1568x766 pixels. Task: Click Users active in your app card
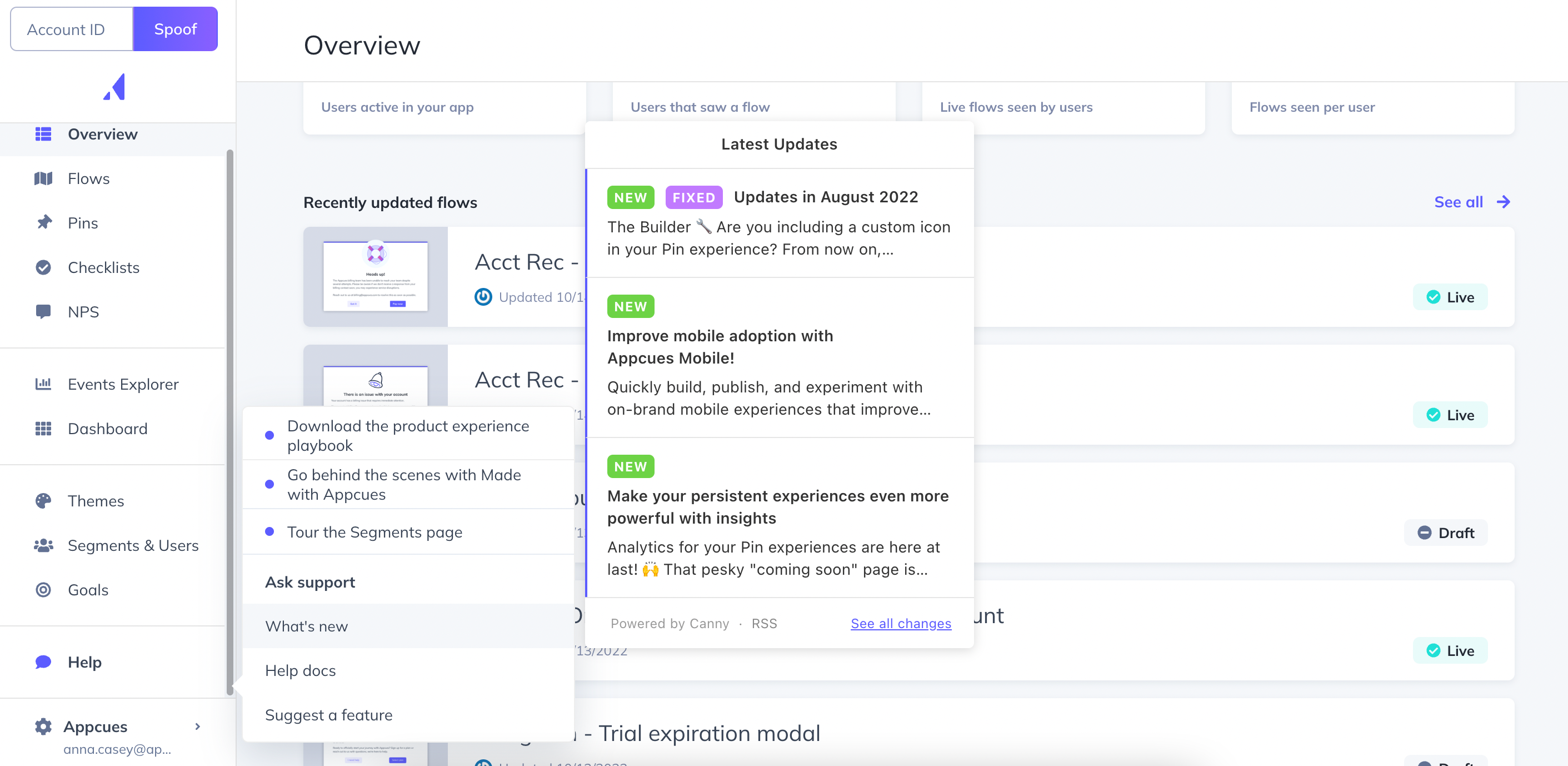445,108
